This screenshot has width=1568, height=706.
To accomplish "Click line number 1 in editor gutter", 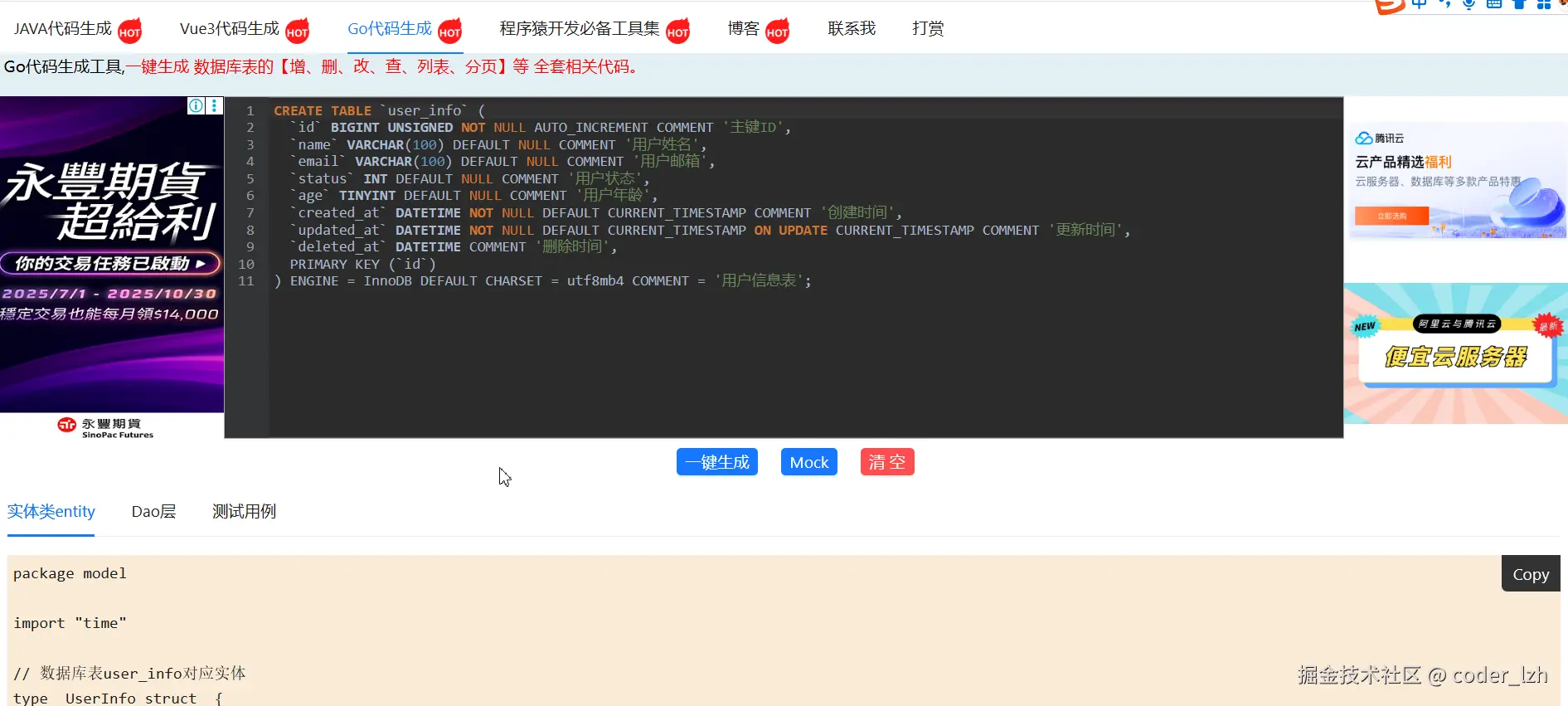I will tap(250, 110).
